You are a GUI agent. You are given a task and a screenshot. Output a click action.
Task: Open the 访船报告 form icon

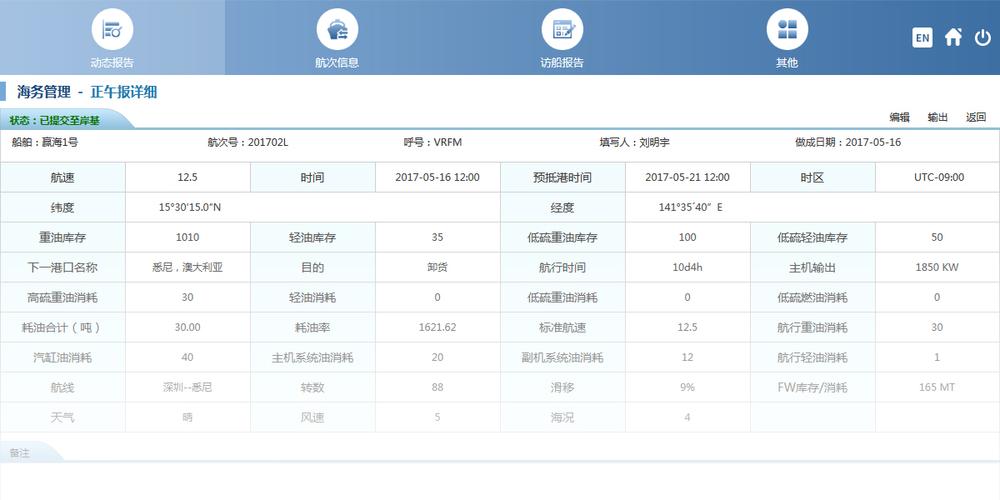562,29
